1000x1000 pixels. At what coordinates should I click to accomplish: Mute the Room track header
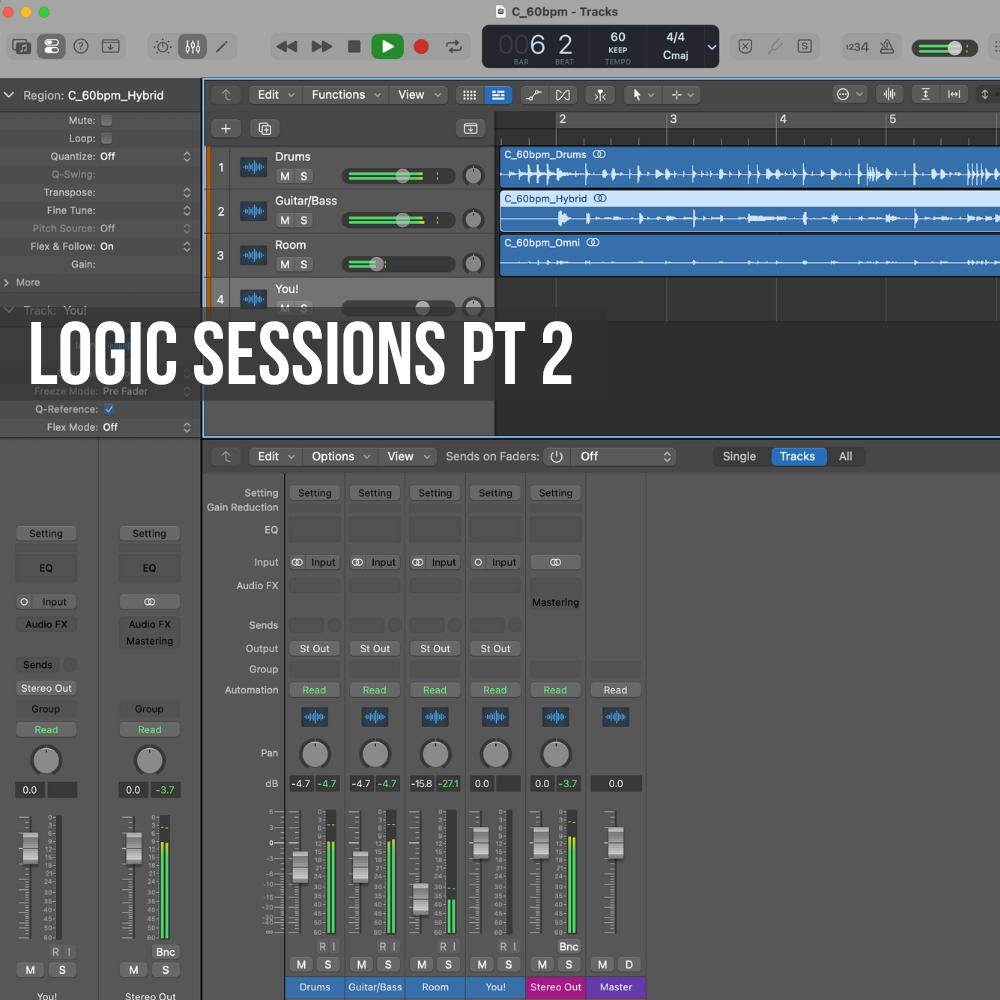pyautogui.click(x=284, y=264)
